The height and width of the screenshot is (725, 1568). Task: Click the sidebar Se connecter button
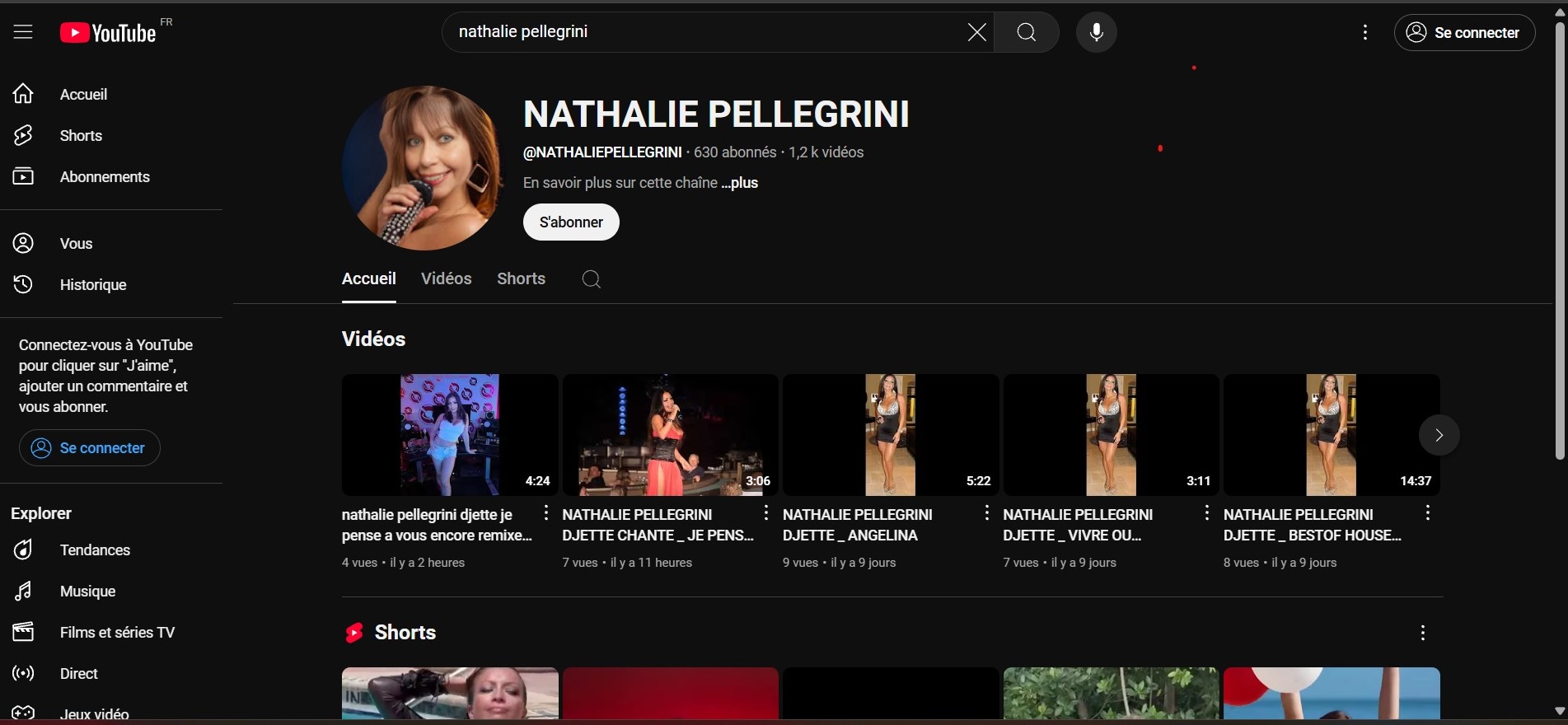point(89,447)
